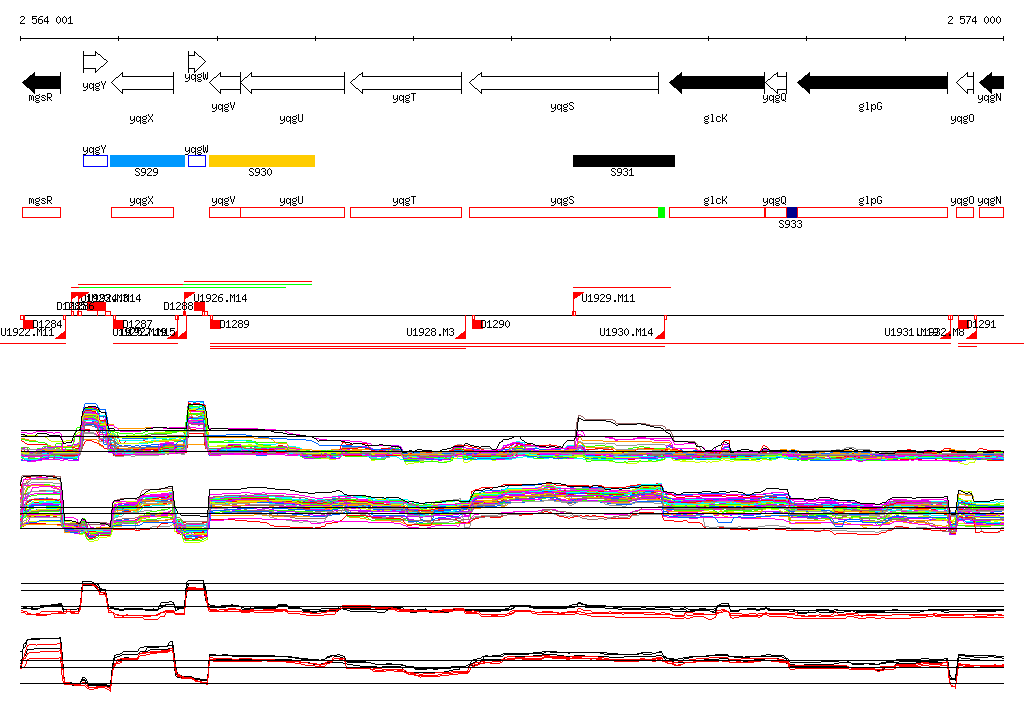Select the blue S929 segment bar

tap(148, 161)
